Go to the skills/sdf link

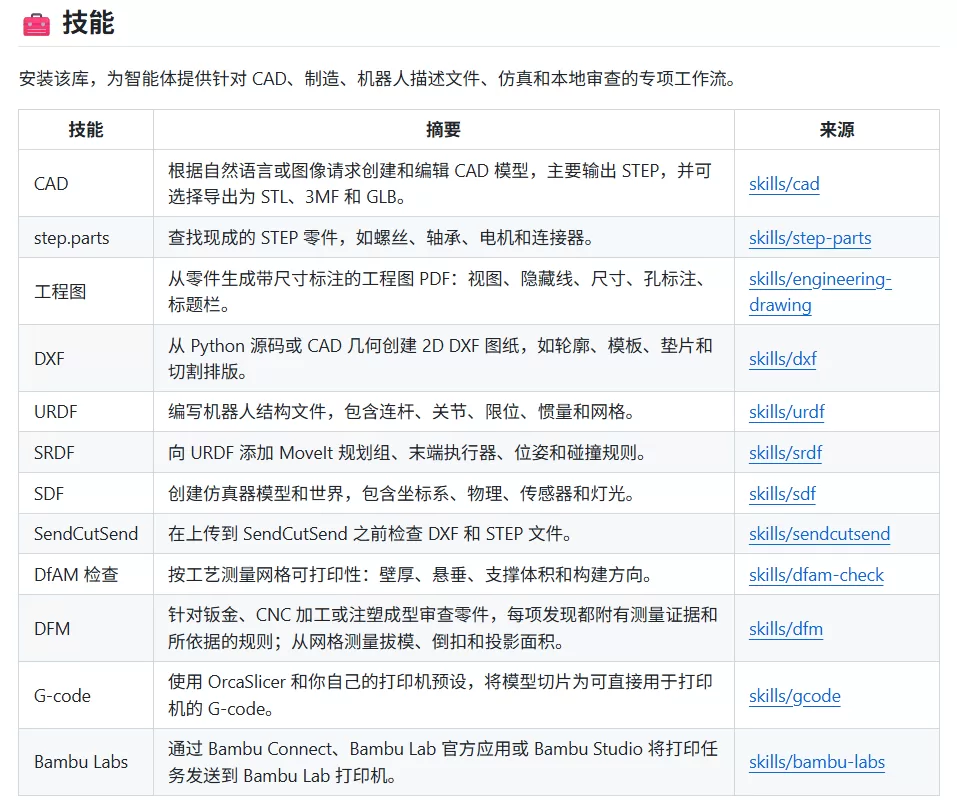pos(782,493)
